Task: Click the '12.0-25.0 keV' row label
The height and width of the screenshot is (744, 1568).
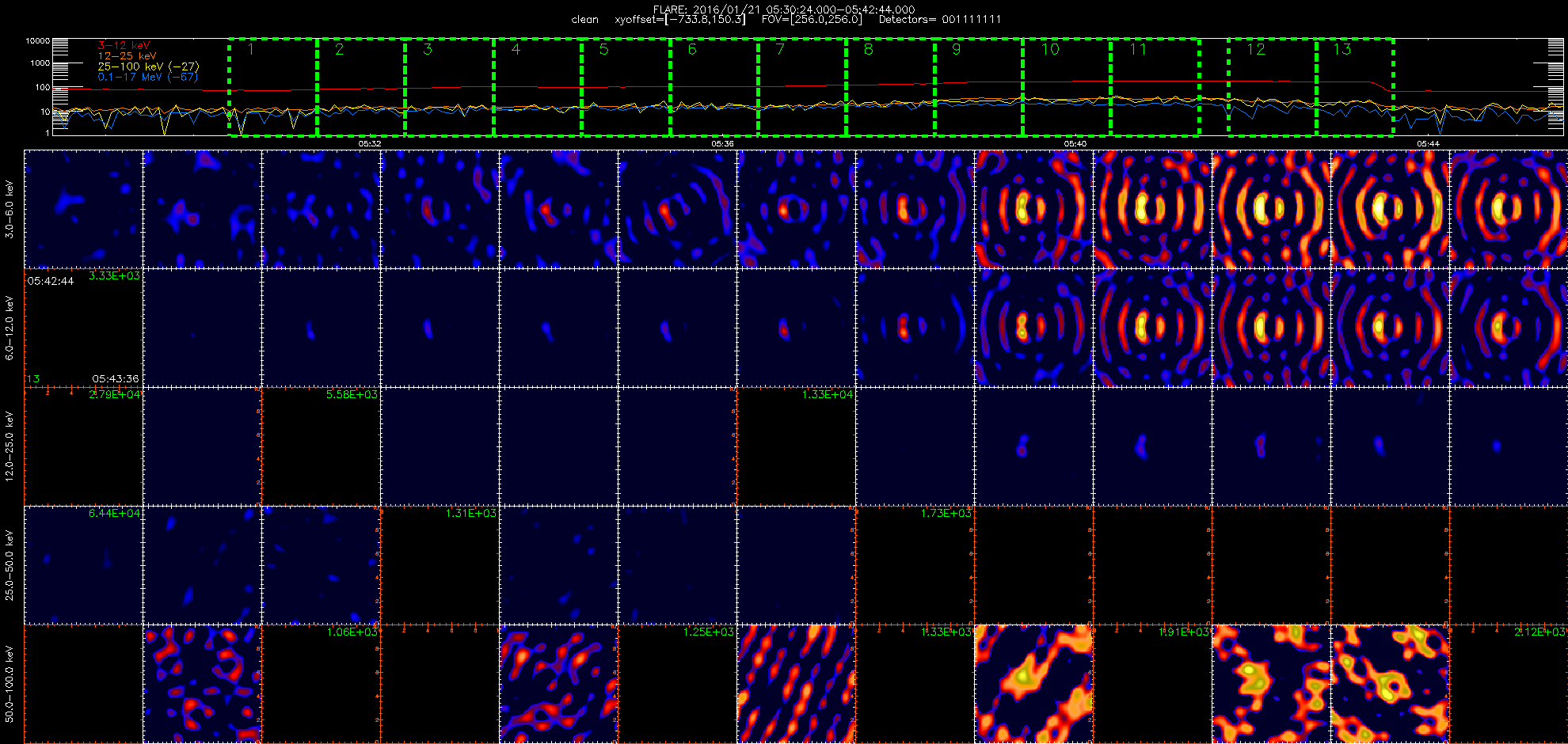Action: coord(10,446)
